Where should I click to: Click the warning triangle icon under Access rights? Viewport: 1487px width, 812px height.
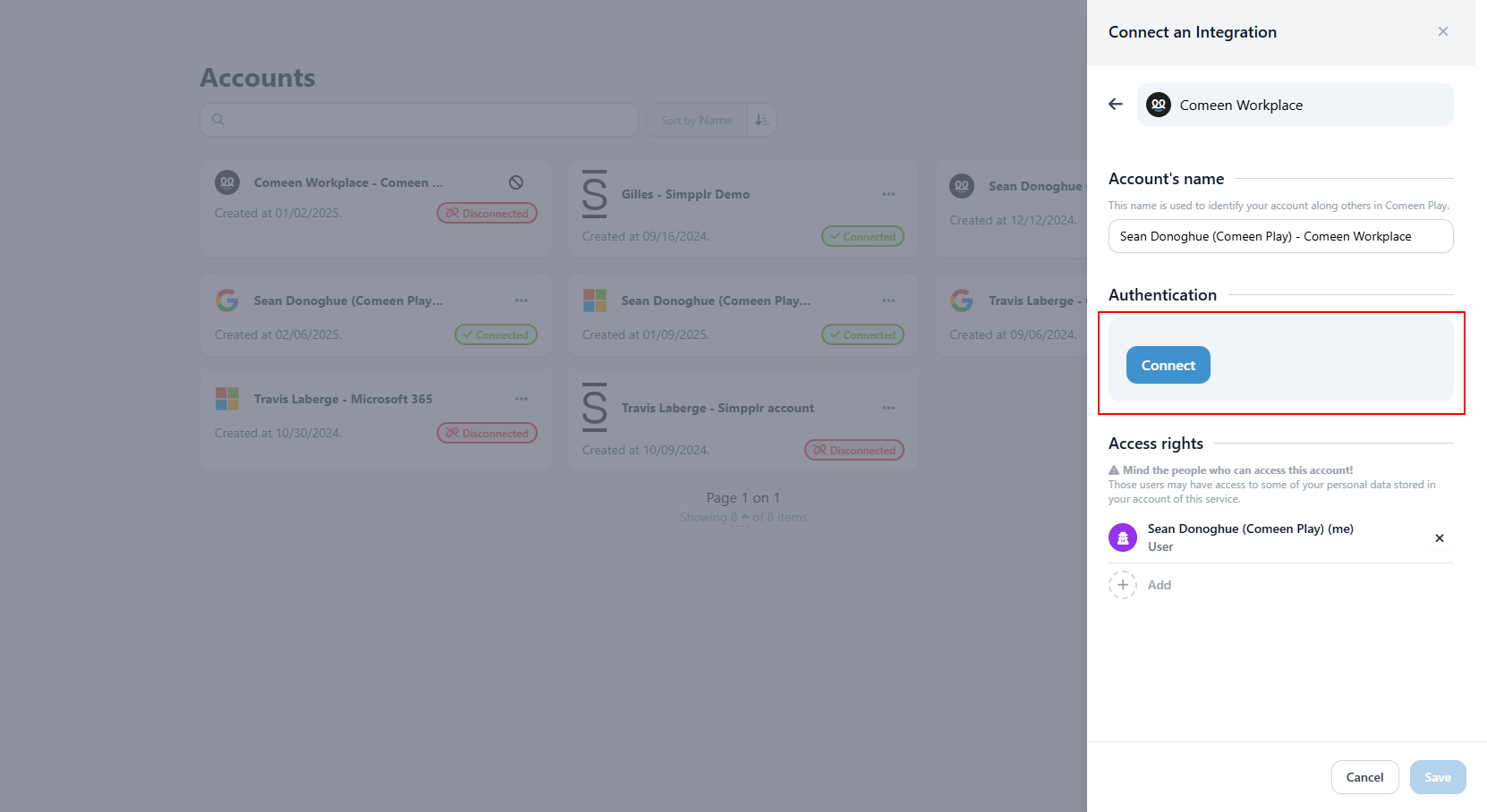point(1114,469)
